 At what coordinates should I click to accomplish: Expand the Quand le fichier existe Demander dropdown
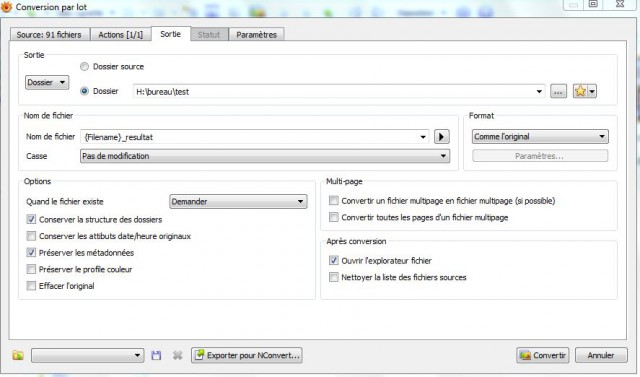pos(238,202)
